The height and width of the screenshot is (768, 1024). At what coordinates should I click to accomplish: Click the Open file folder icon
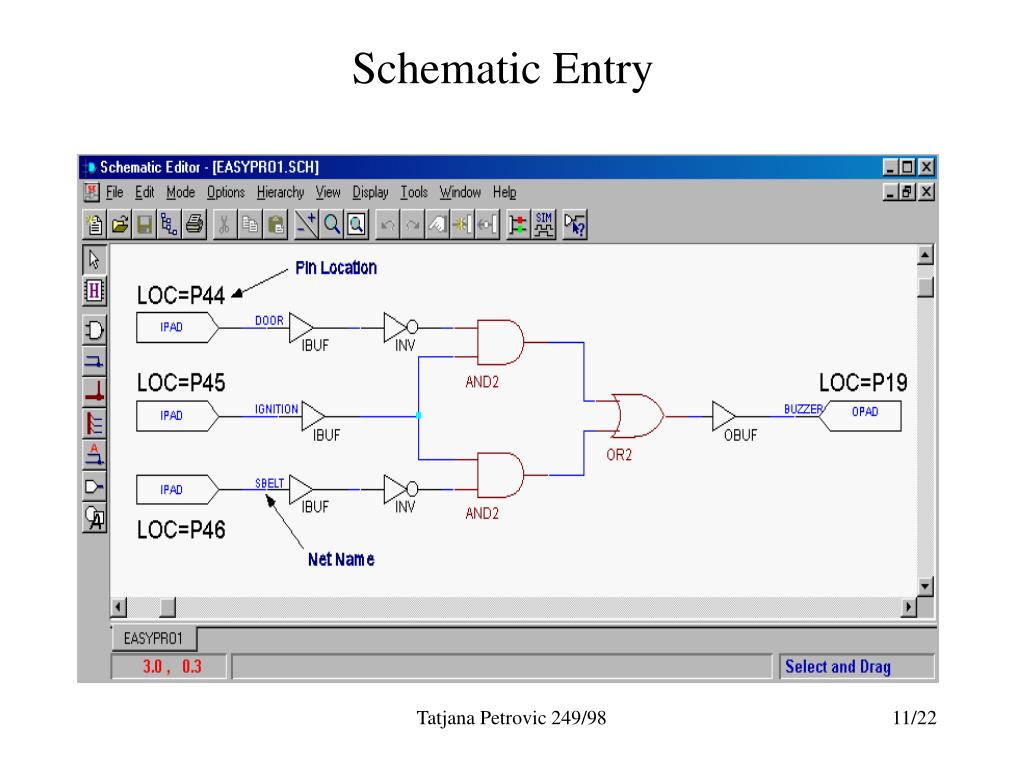coord(120,225)
